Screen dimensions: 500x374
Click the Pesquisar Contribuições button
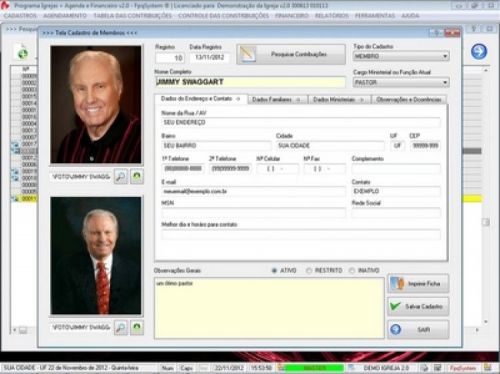pyautogui.click(x=291, y=54)
